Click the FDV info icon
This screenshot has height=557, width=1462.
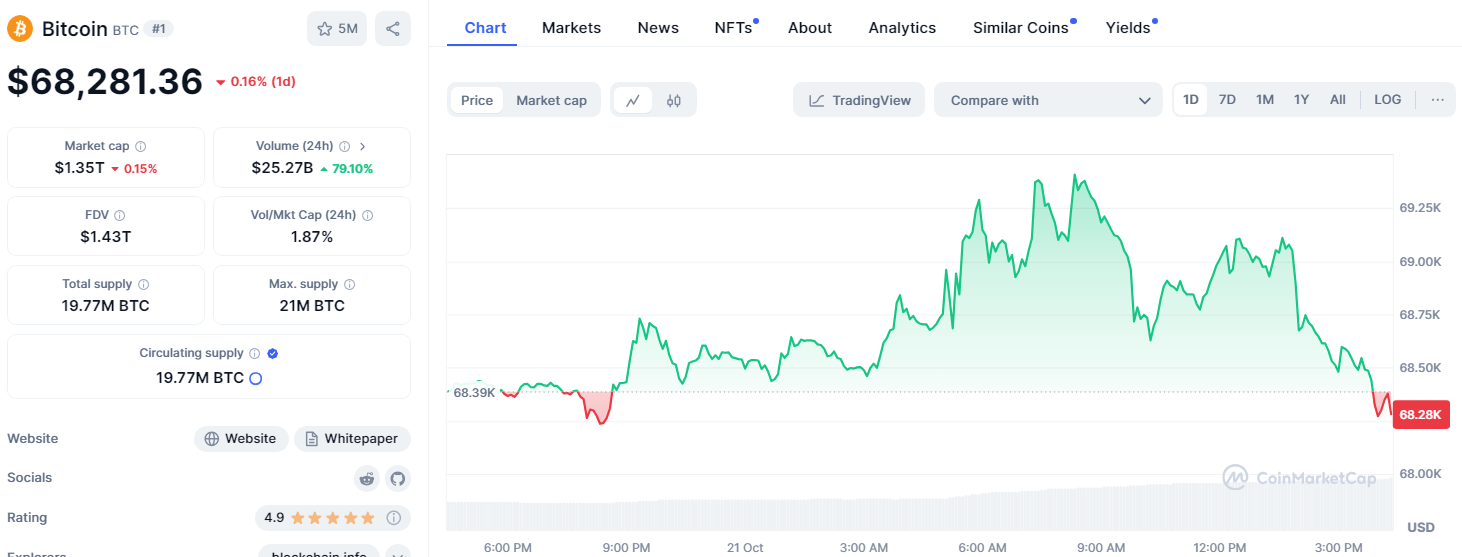(x=120, y=215)
